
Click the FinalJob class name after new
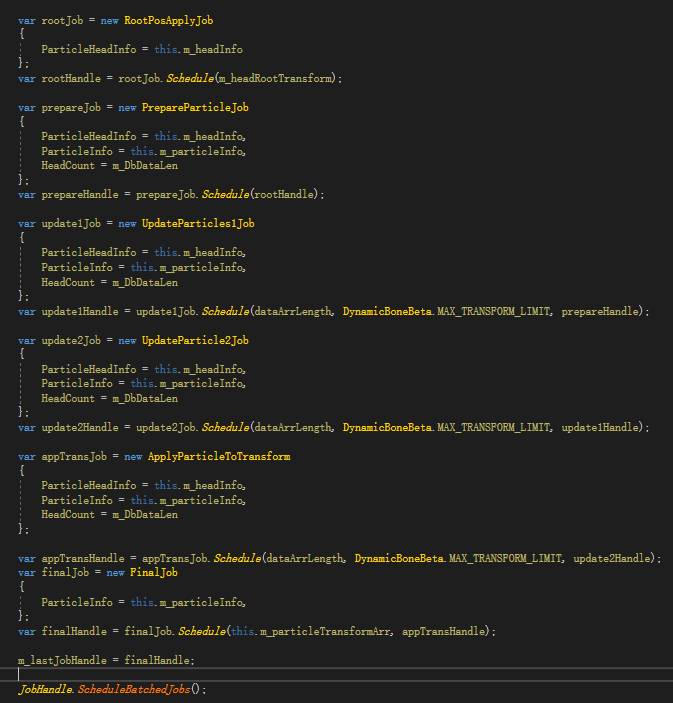[154, 573]
